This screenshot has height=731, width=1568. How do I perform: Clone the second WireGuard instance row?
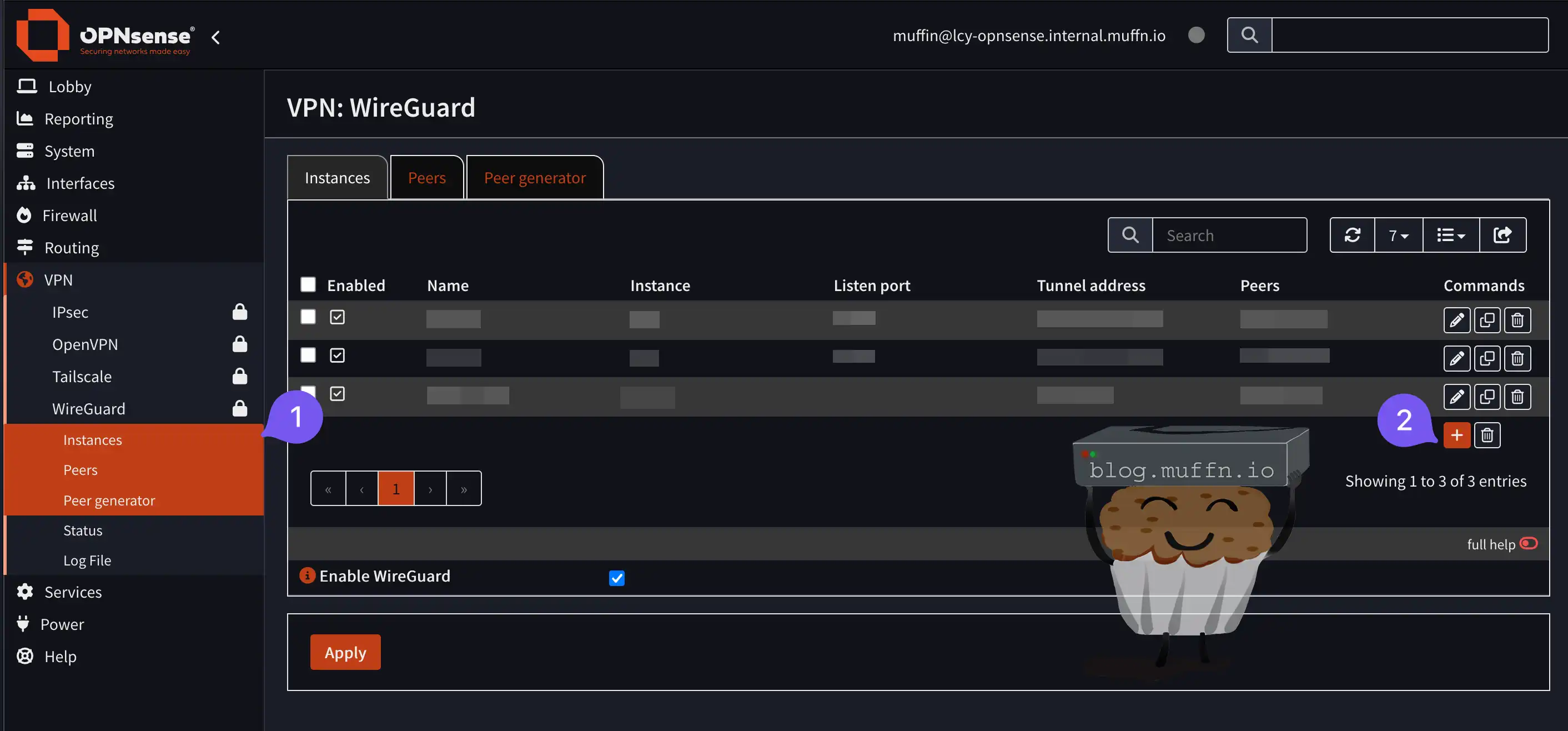[x=1487, y=358]
